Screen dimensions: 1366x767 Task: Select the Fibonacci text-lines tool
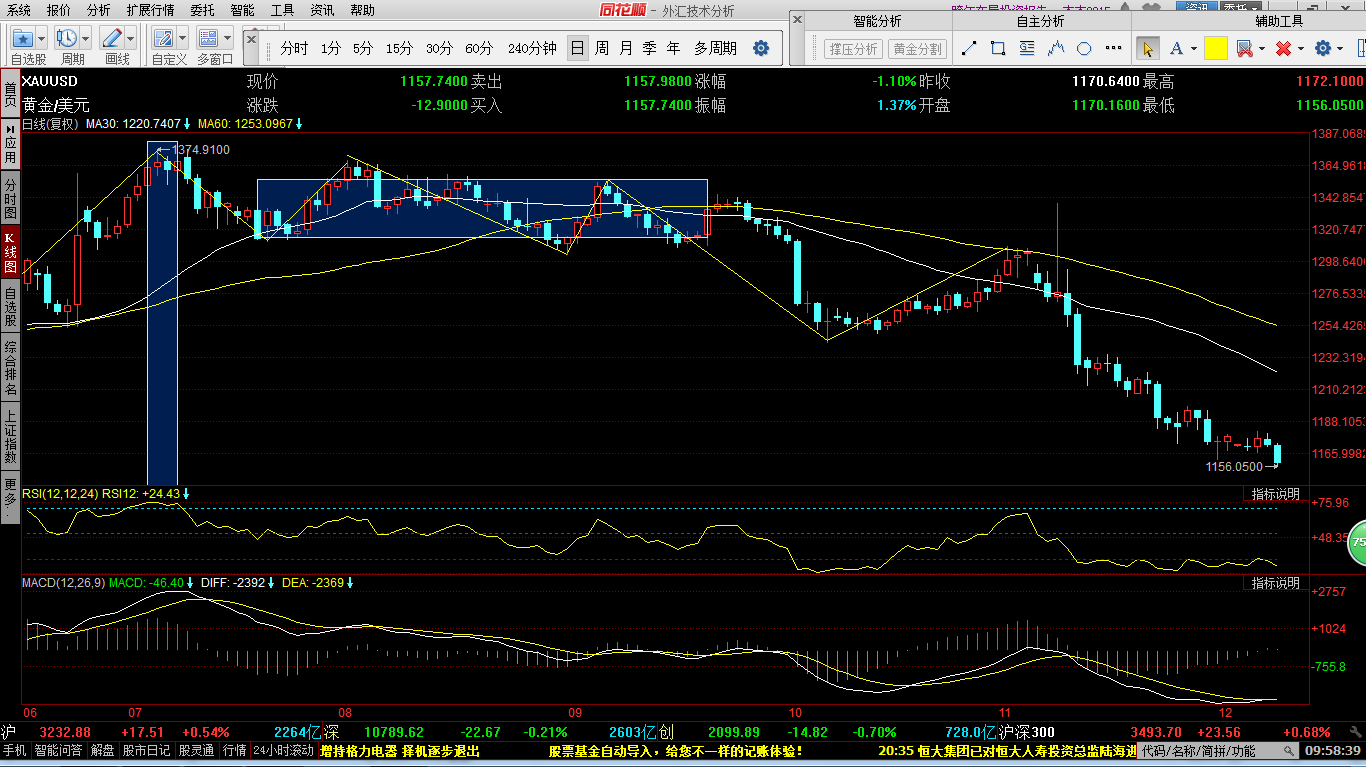[1026, 48]
